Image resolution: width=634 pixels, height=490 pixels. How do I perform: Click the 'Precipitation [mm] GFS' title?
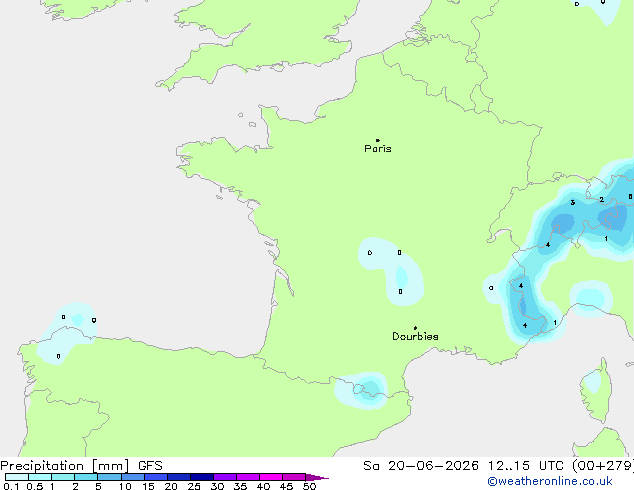(81, 466)
